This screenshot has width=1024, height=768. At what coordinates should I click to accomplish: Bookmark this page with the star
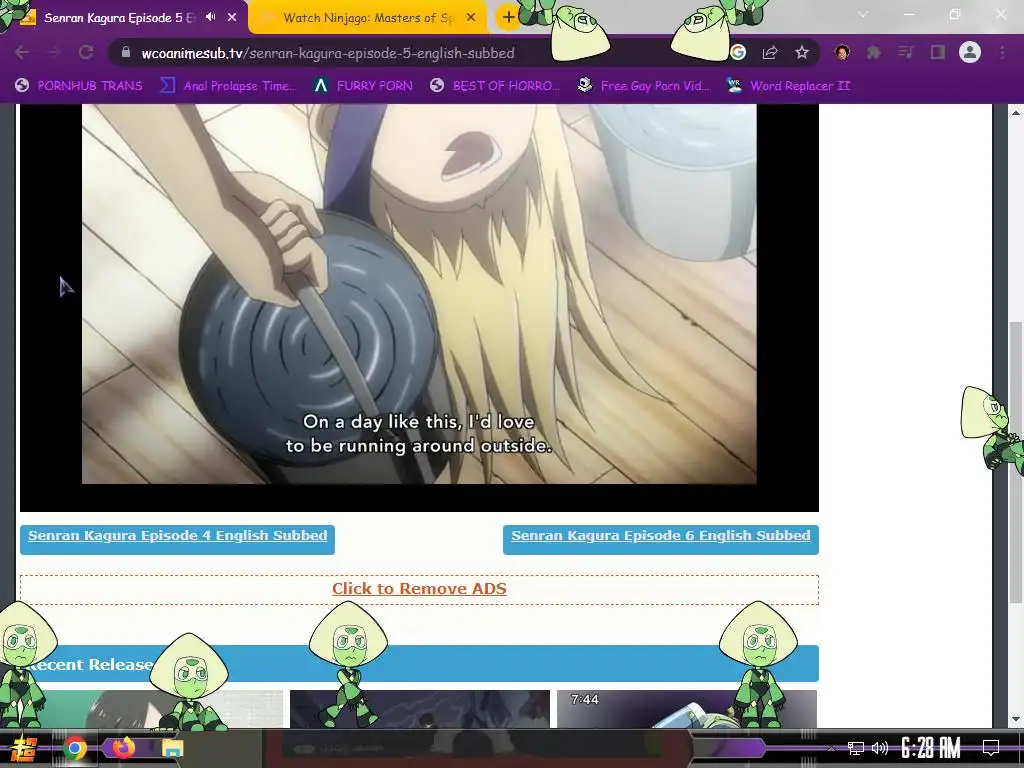tap(802, 52)
